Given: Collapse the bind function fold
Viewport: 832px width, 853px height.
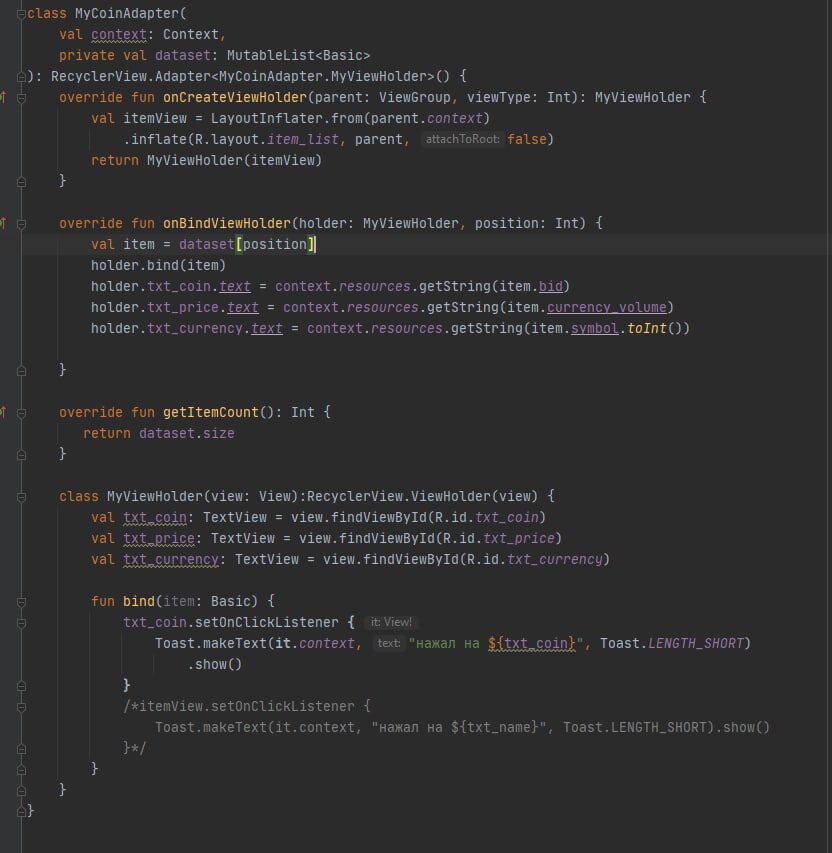Looking at the screenshot, I should pos(21,602).
